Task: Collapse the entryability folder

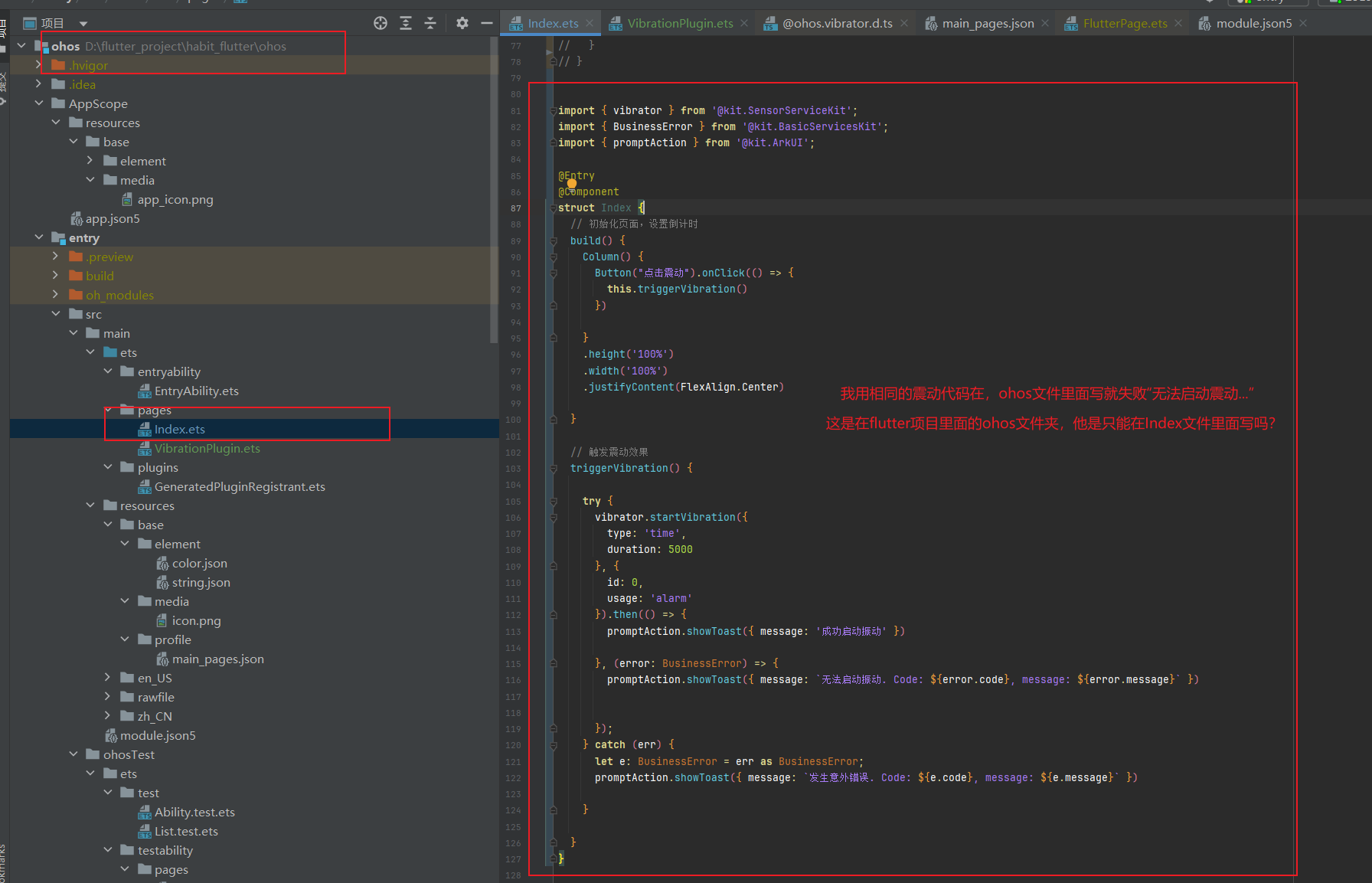Action: tap(107, 371)
